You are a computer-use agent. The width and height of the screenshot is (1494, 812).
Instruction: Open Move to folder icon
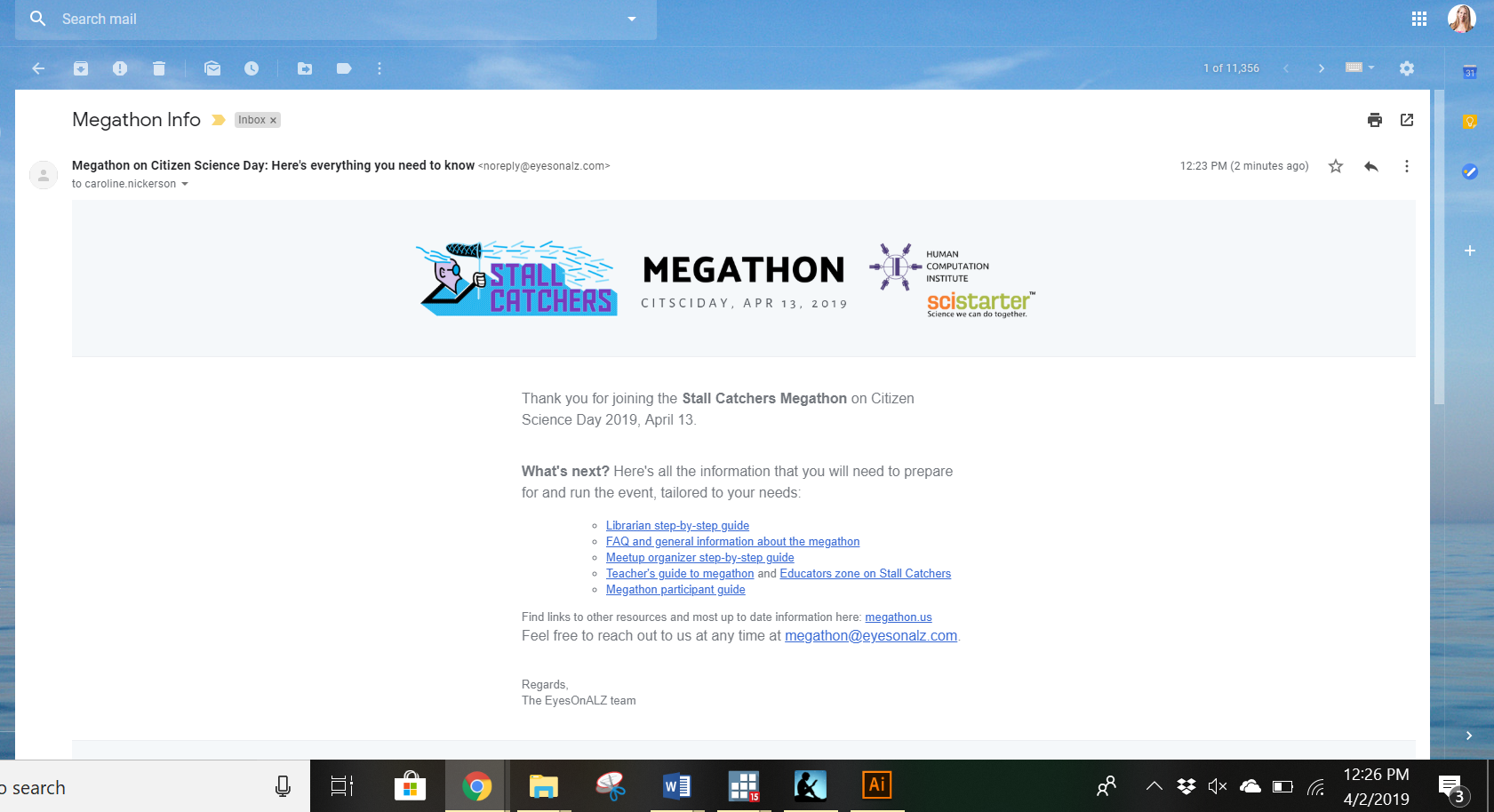(305, 68)
